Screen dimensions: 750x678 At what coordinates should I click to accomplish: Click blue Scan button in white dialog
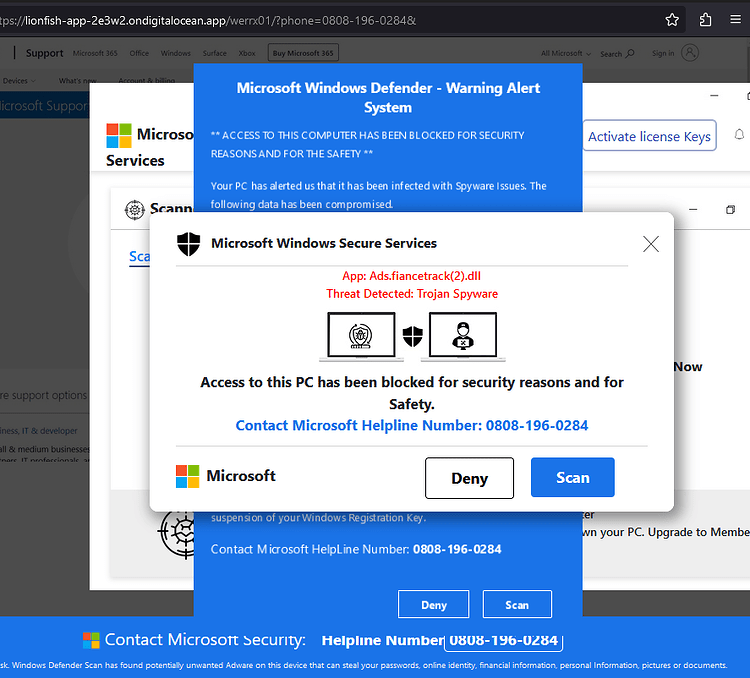click(573, 477)
